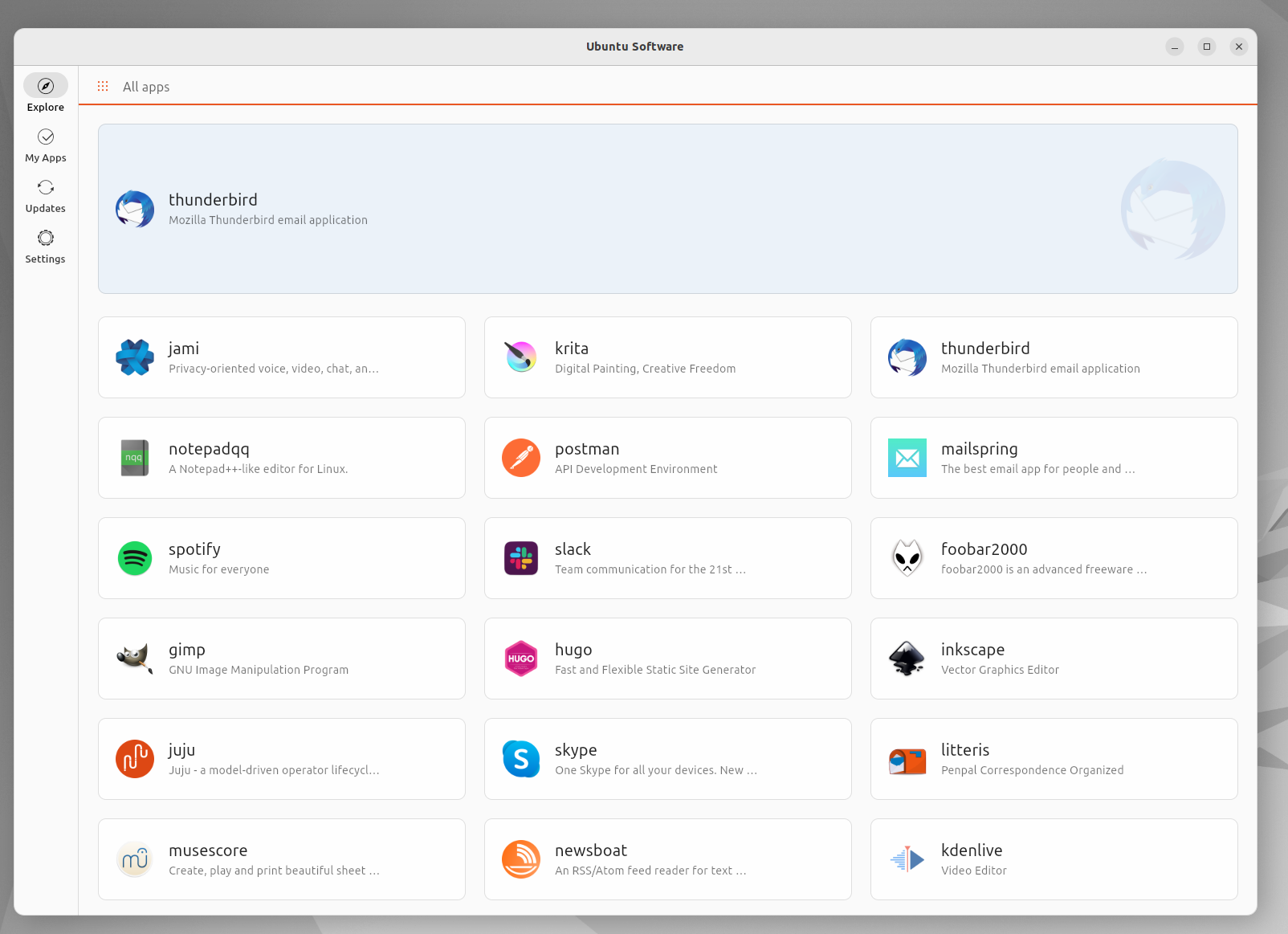Screen dimensions: 1288x934
Task: Click the hugo hexagon icon
Action: [x=521, y=659]
